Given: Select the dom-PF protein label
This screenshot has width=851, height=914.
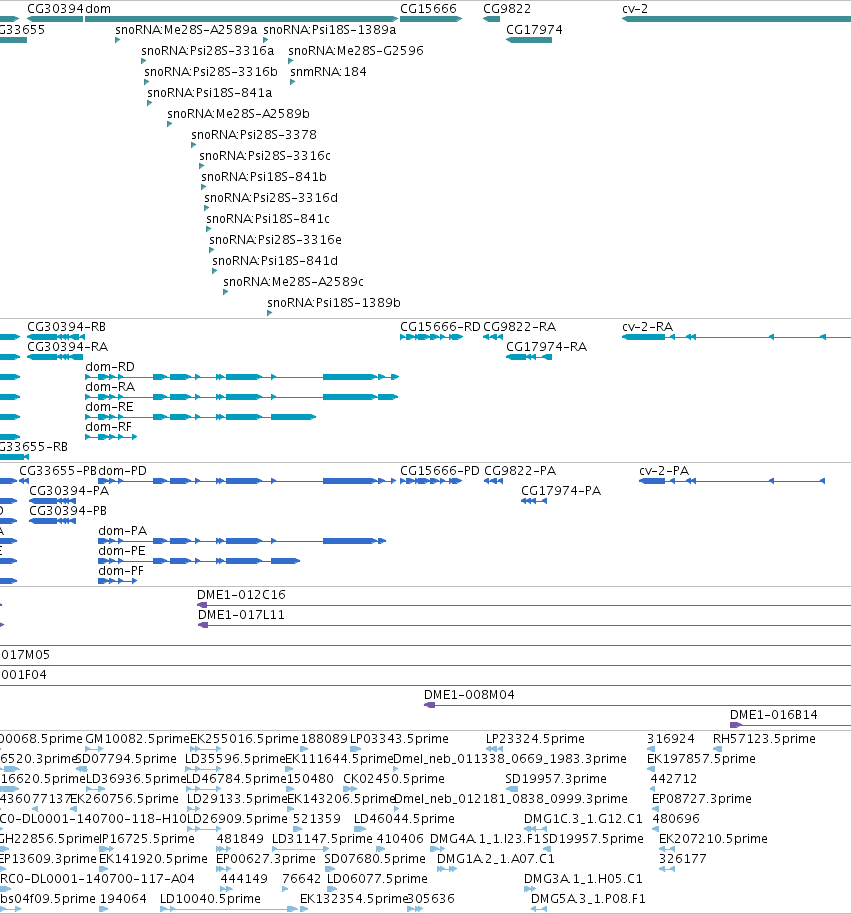Looking at the screenshot, I should click(x=121, y=571).
